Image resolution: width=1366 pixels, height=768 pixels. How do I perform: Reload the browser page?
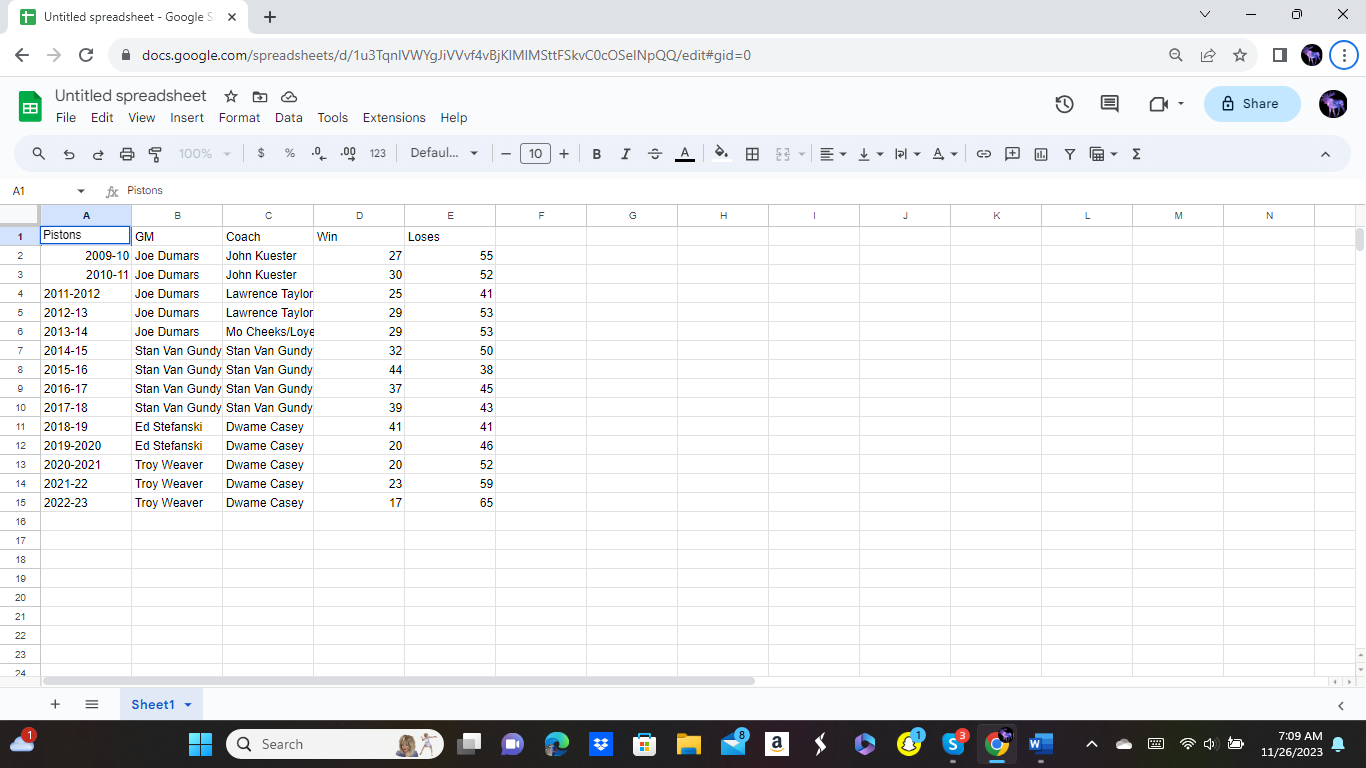[86, 55]
